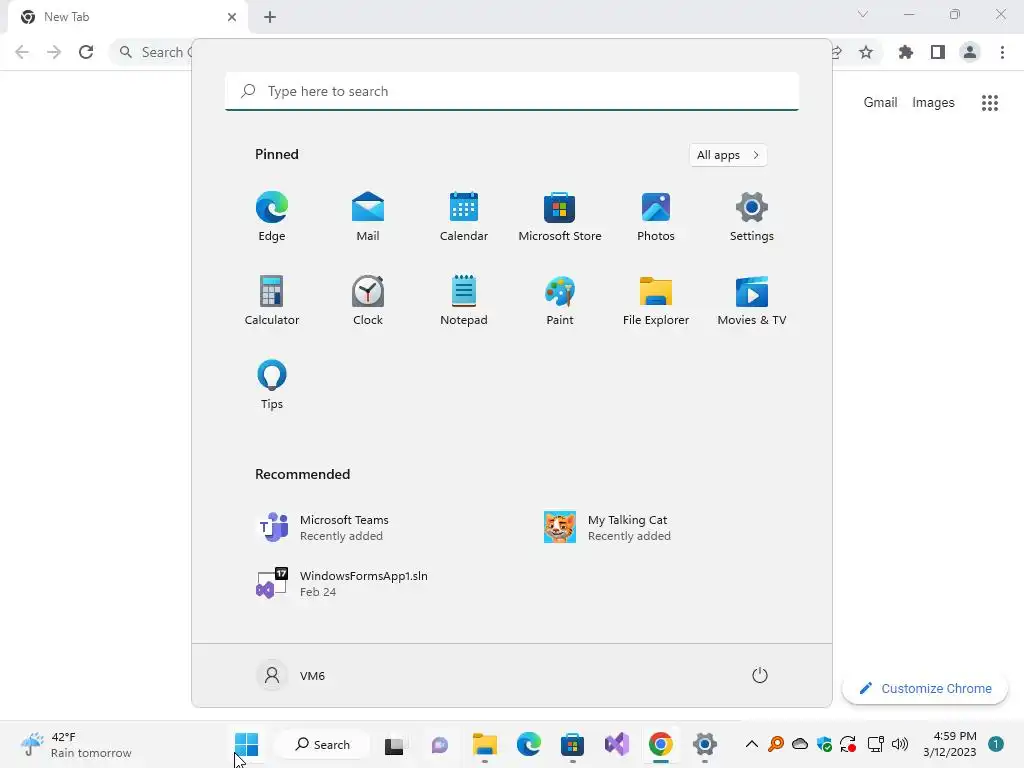Open Chrome three-dot menu
Viewport: 1024px width, 768px height.
(x=1002, y=52)
